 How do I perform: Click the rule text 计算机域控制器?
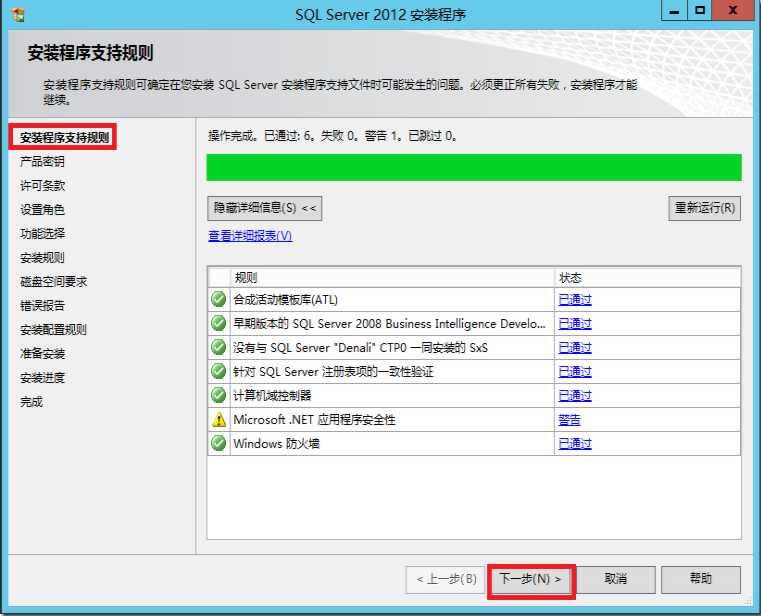tap(272, 396)
